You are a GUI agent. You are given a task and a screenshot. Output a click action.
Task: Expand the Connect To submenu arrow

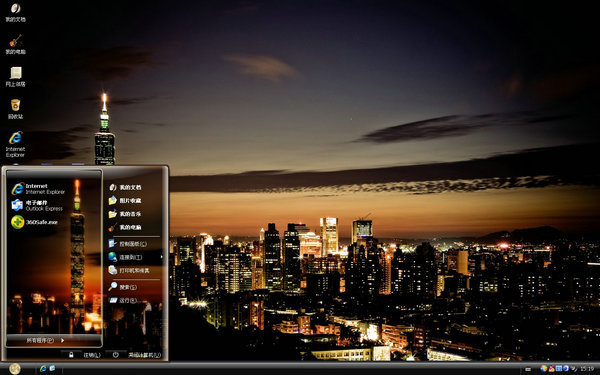point(161,257)
